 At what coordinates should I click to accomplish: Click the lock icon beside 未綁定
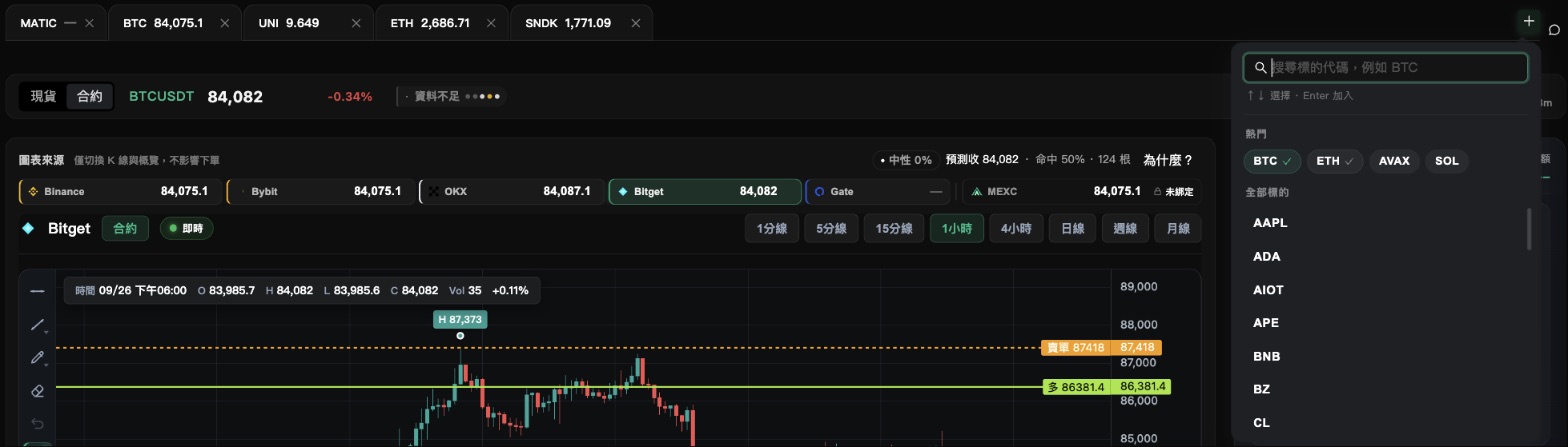[1158, 192]
